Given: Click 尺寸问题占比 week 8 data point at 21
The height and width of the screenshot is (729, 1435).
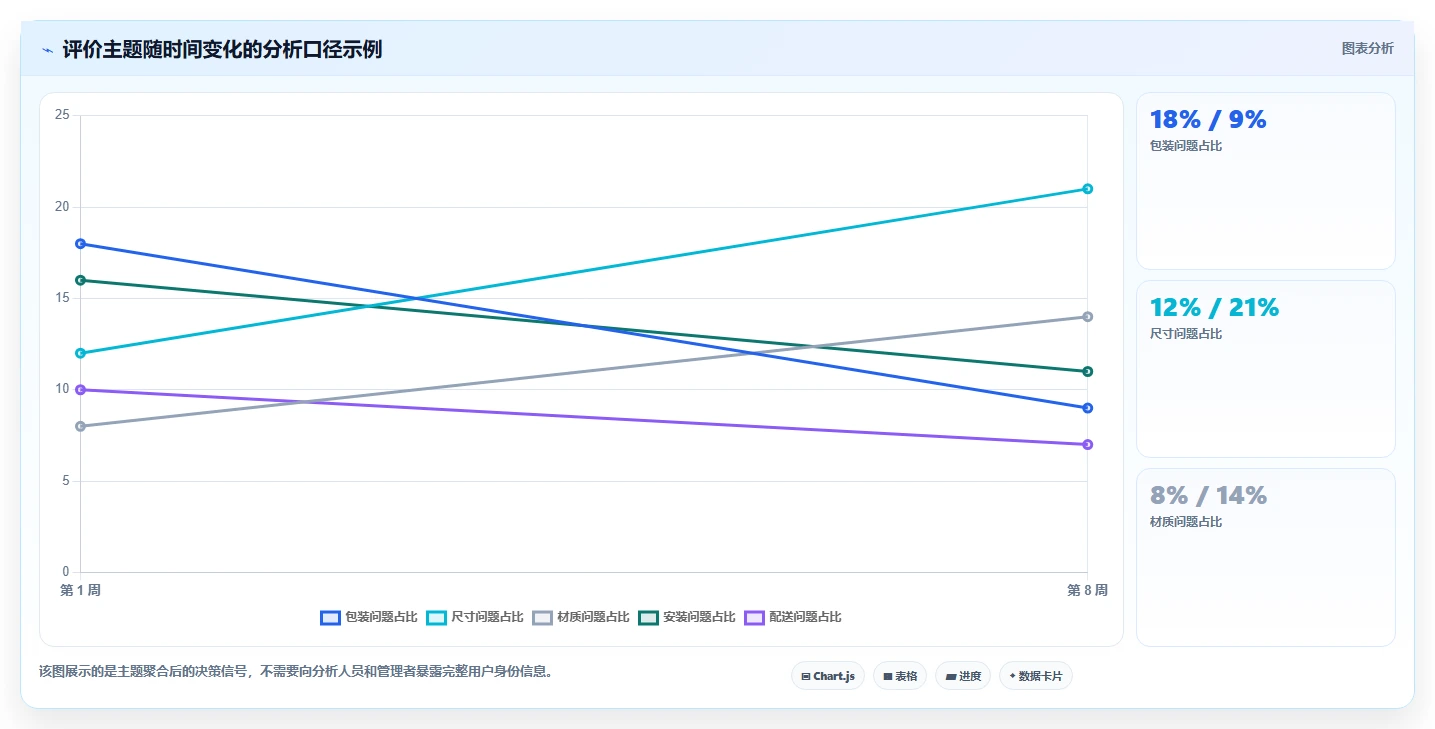Looking at the screenshot, I should (1087, 189).
